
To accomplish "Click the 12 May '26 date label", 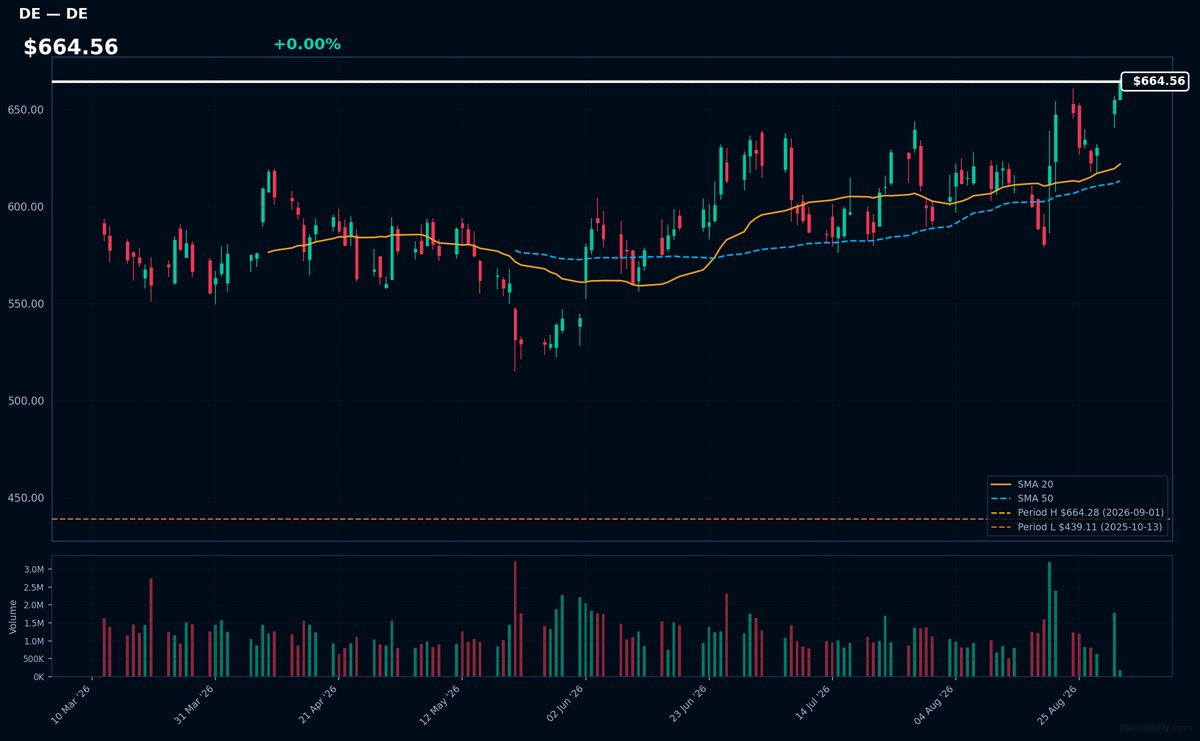I will (x=440, y=703).
